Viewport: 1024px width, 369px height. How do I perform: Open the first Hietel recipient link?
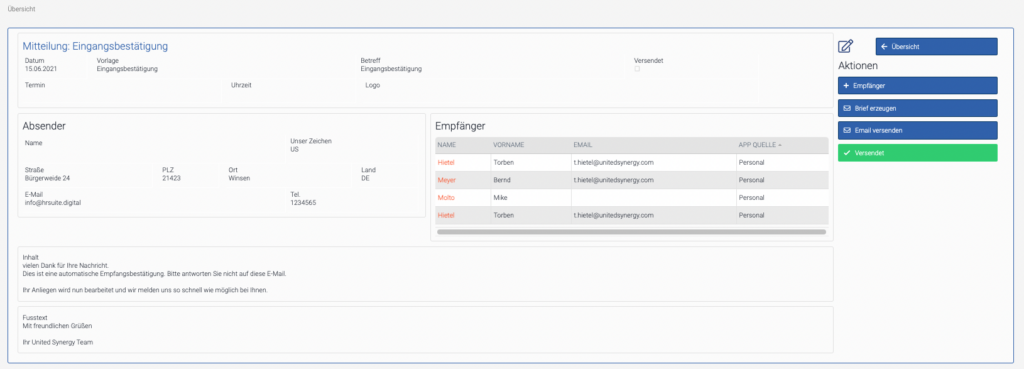click(x=446, y=162)
